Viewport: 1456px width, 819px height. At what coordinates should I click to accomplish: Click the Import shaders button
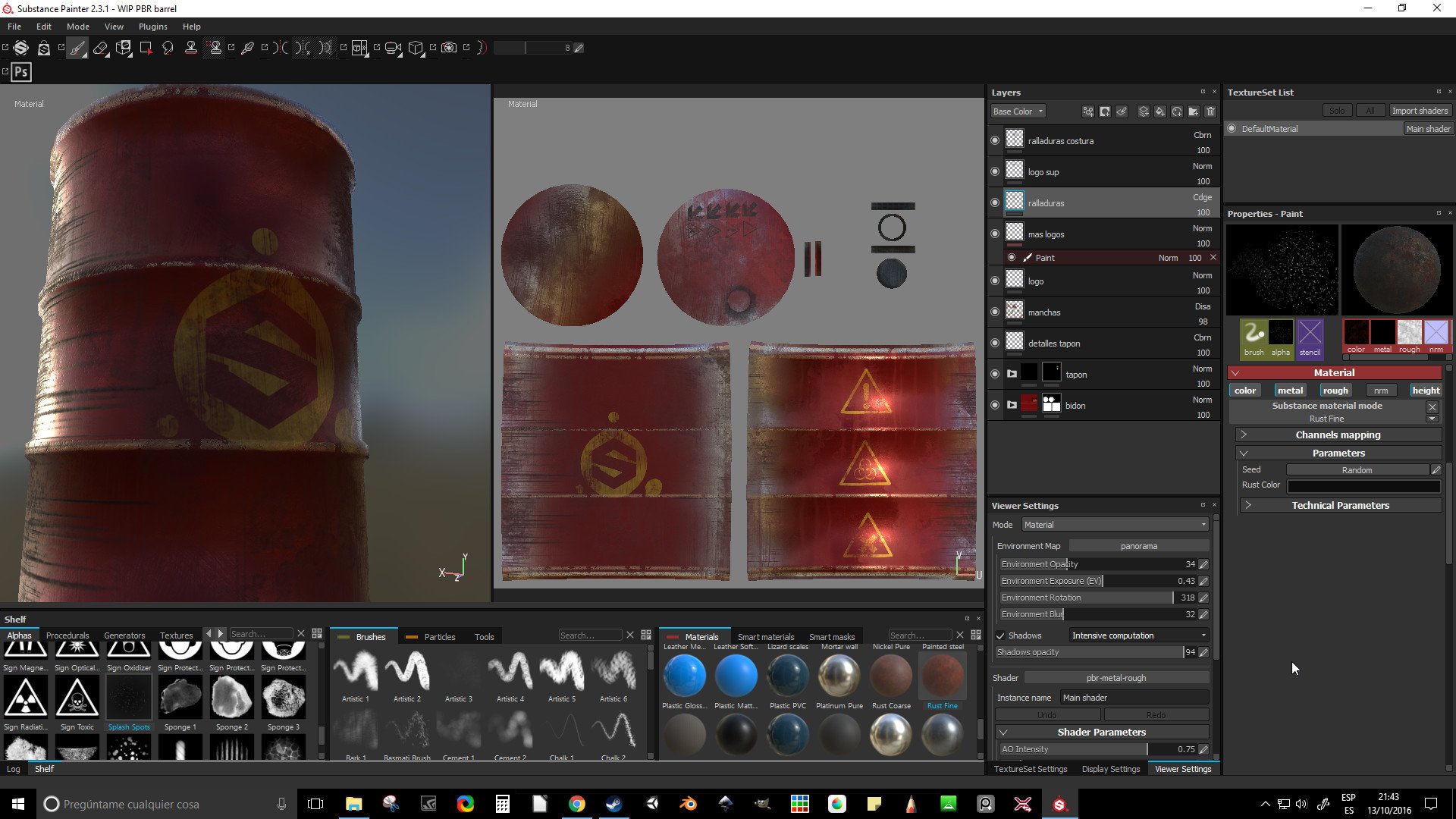(1419, 111)
